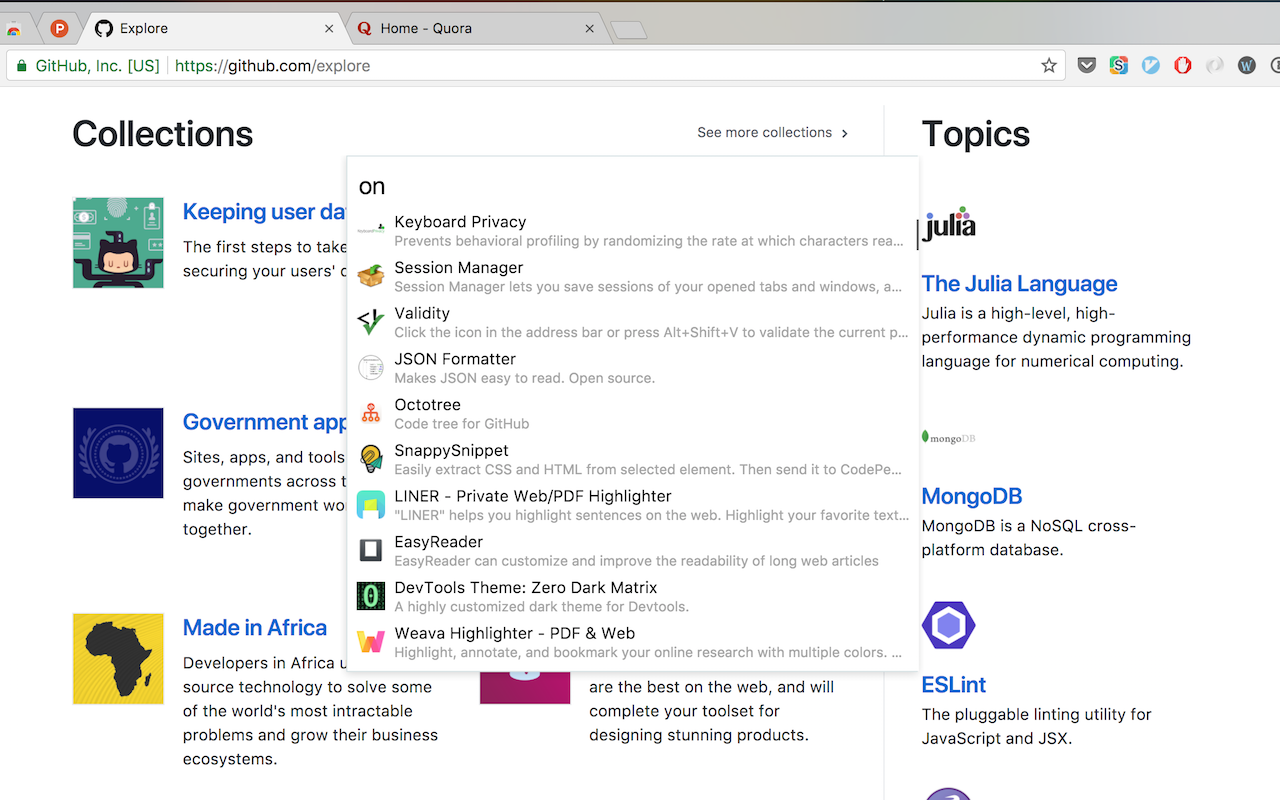Click the mongoDB logo
The height and width of the screenshot is (800, 1280).
949,438
